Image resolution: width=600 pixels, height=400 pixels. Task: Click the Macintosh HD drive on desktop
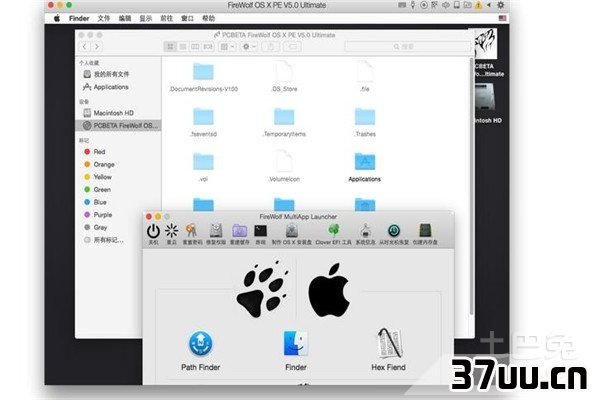(485, 98)
